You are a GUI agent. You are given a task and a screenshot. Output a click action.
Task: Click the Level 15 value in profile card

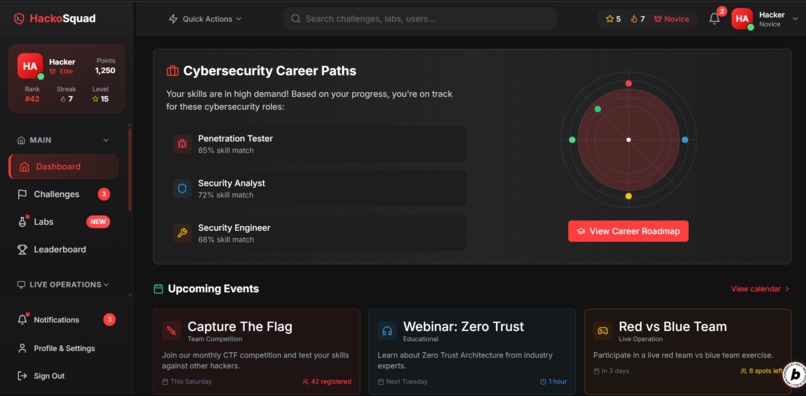(x=101, y=99)
